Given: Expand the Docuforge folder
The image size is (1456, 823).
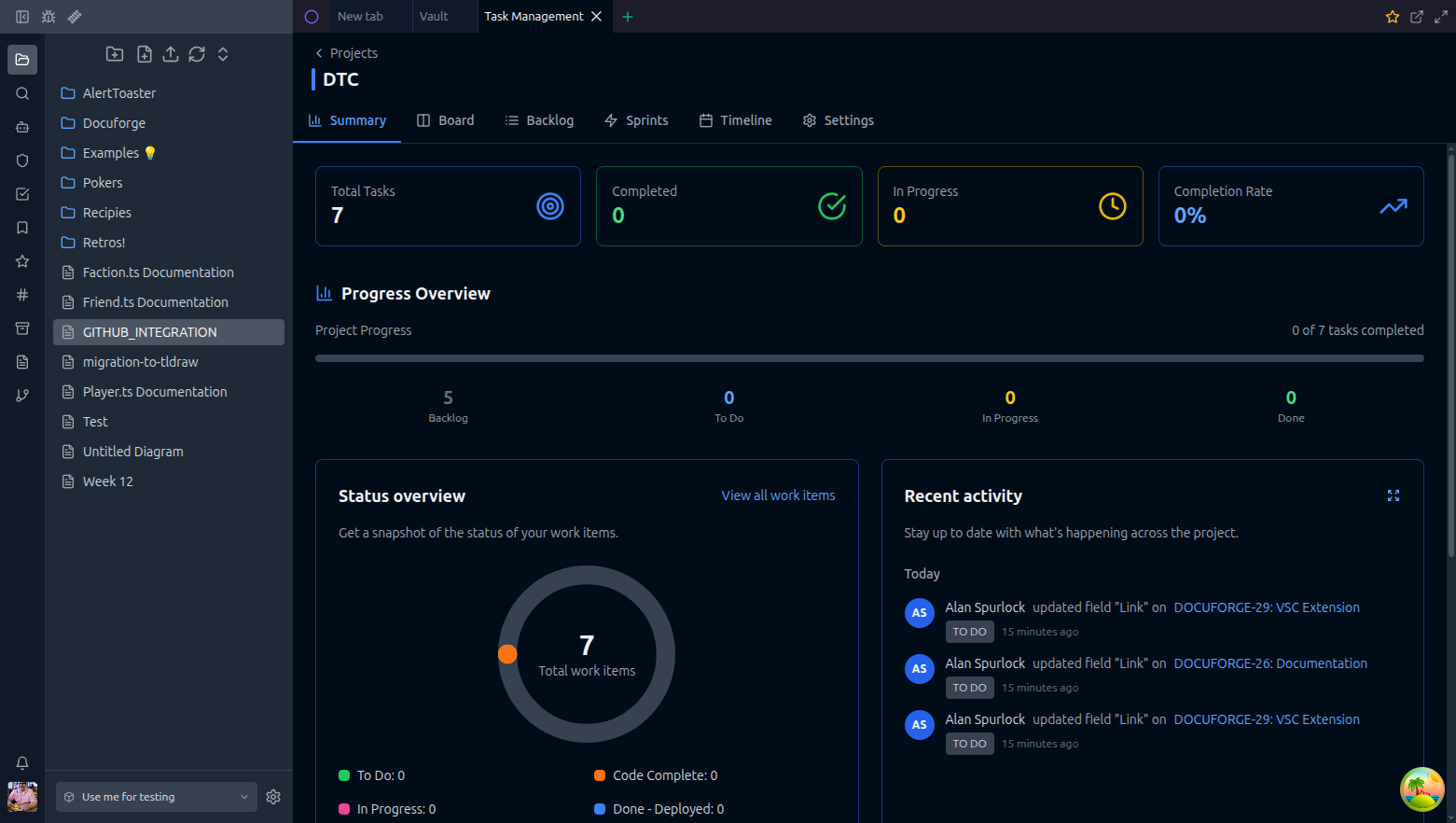Looking at the screenshot, I should click(x=169, y=123).
